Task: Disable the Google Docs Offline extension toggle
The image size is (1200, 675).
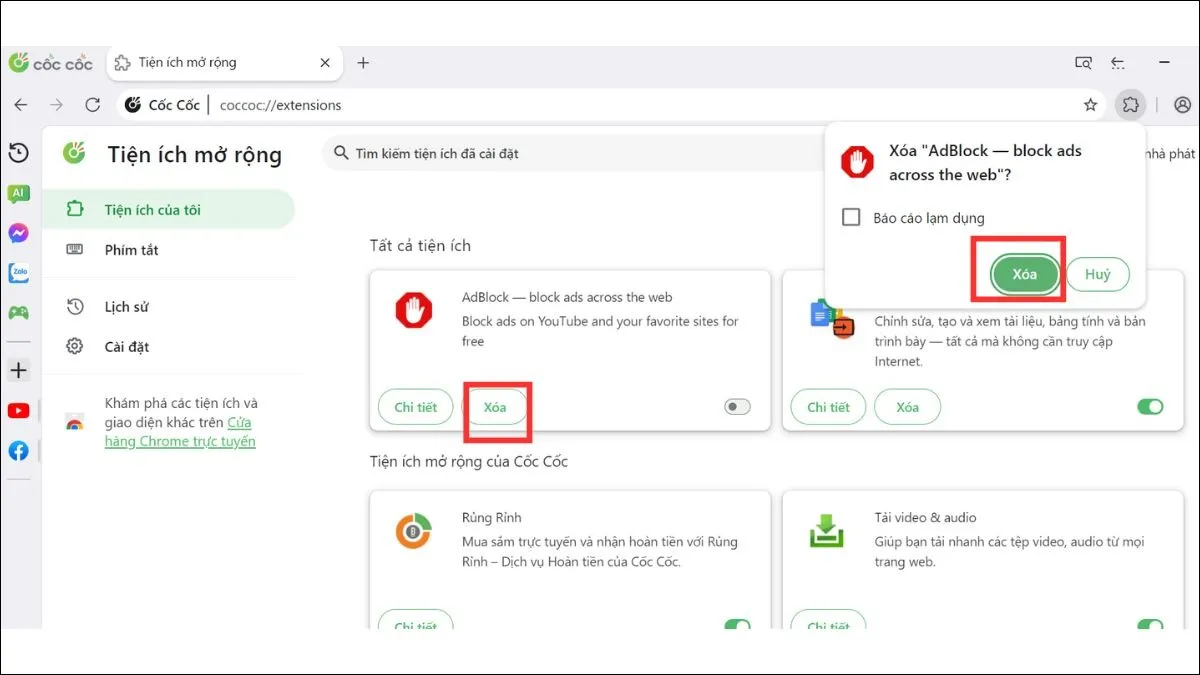Action: pyautogui.click(x=1150, y=407)
